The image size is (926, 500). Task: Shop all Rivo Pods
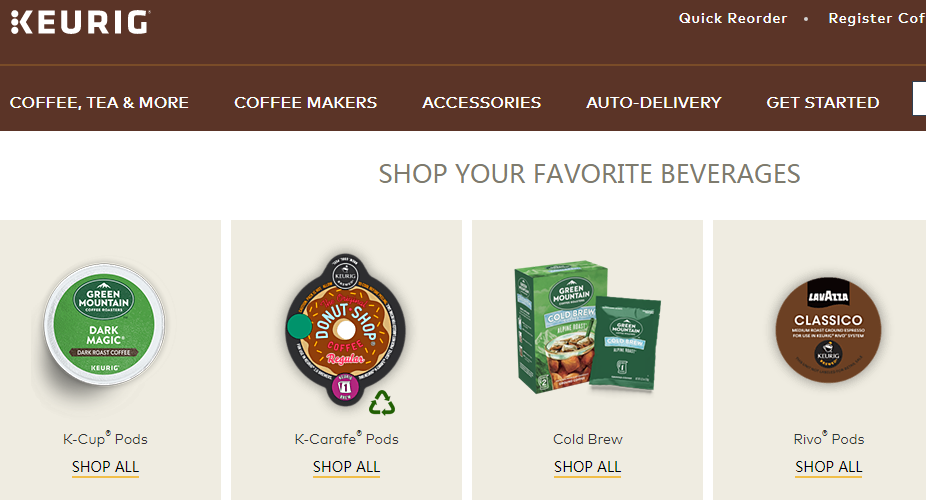pos(829,467)
